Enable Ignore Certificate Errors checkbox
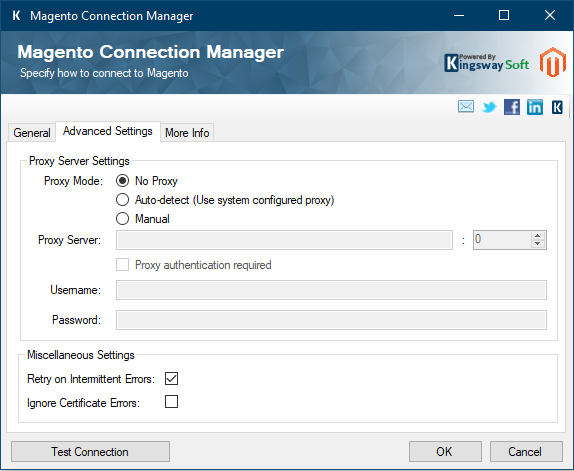 tap(171, 401)
